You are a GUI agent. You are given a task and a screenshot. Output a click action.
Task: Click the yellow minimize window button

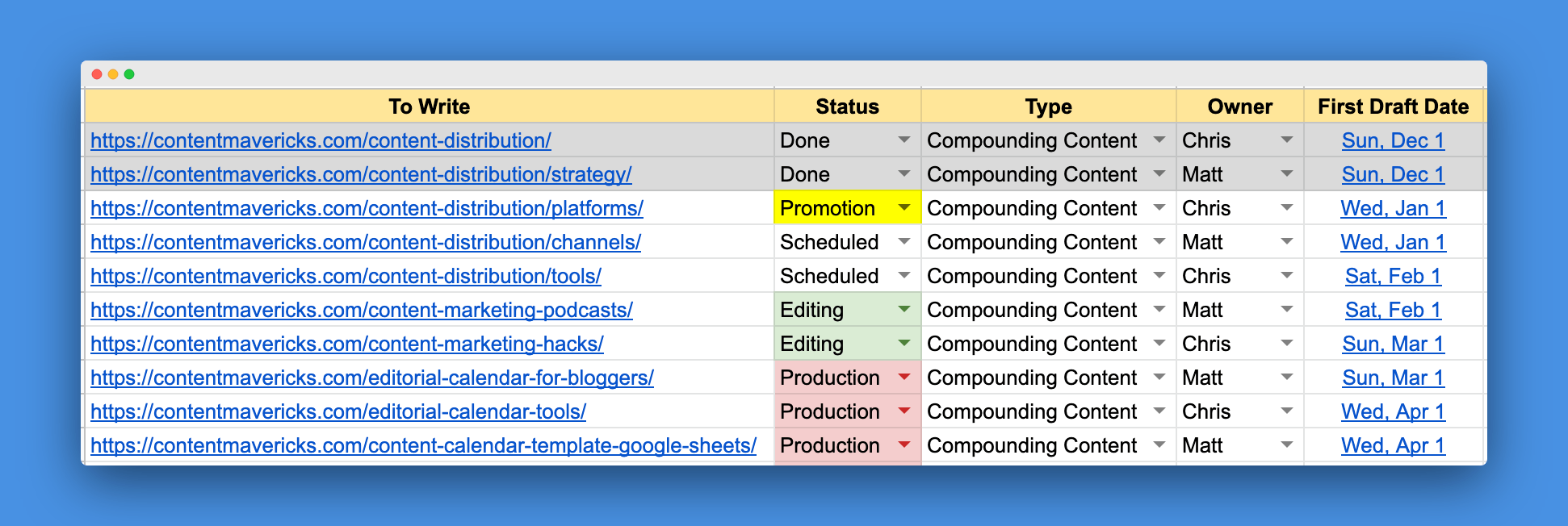point(113,74)
